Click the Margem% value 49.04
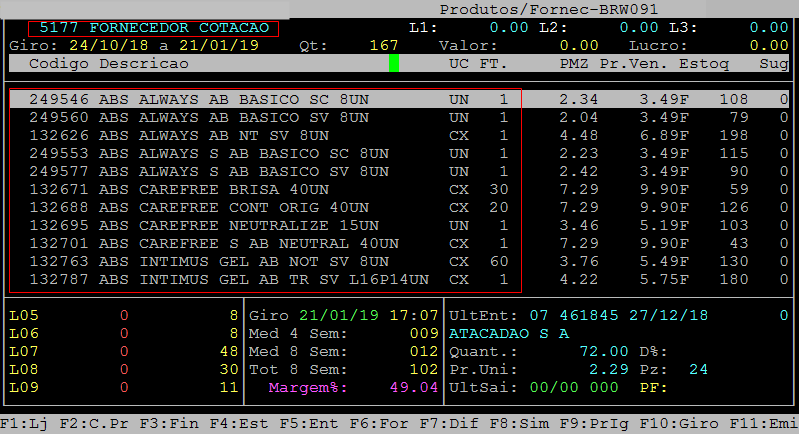Viewport: 799px width, 434px height. (412, 387)
